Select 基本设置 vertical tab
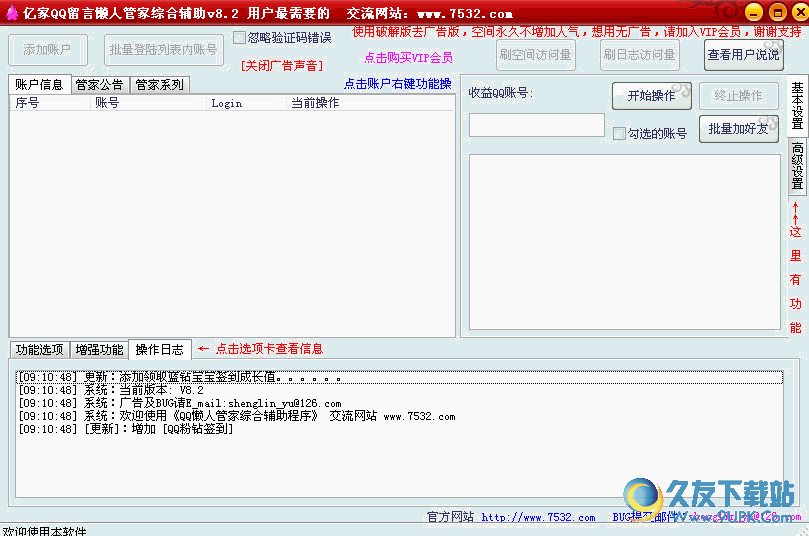The height and width of the screenshot is (536, 809). click(797, 106)
